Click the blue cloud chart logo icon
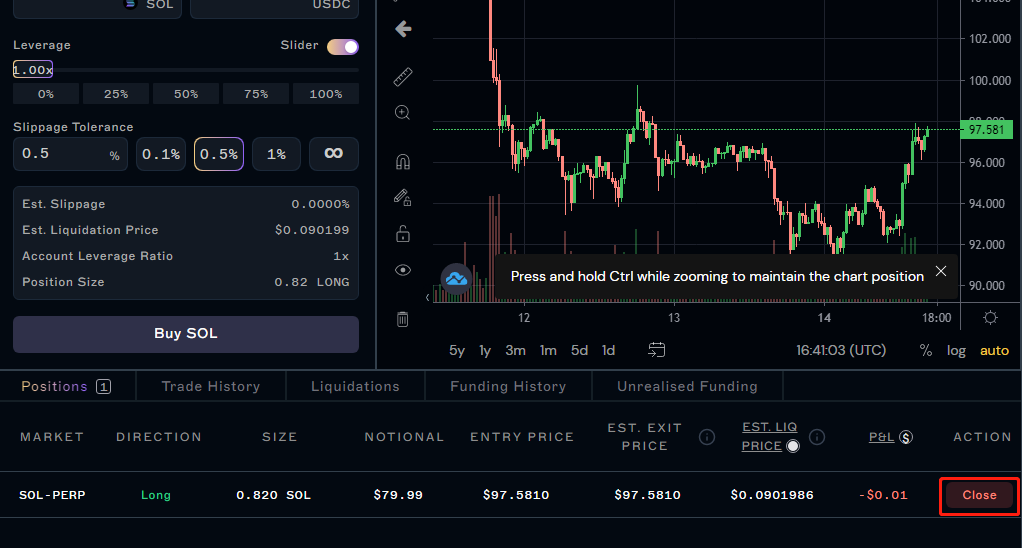The image size is (1022, 548). pos(456,279)
